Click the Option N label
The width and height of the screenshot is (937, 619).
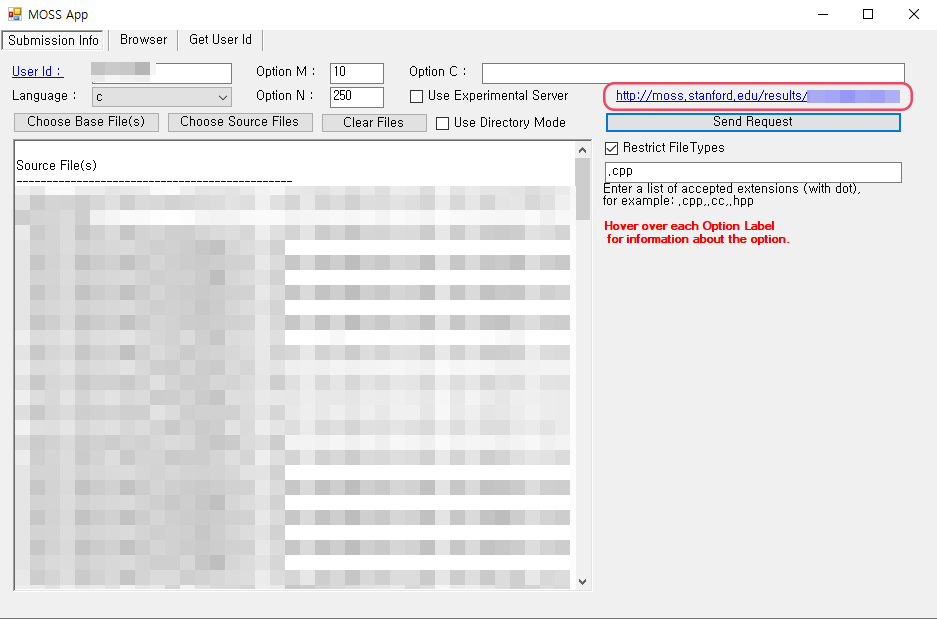pyautogui.click(x=284, y=96)
